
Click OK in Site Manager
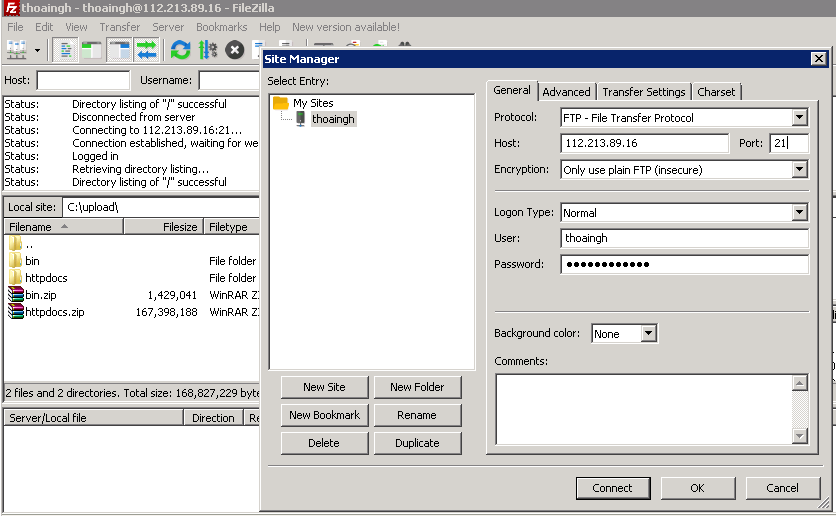tap(697, 488)
